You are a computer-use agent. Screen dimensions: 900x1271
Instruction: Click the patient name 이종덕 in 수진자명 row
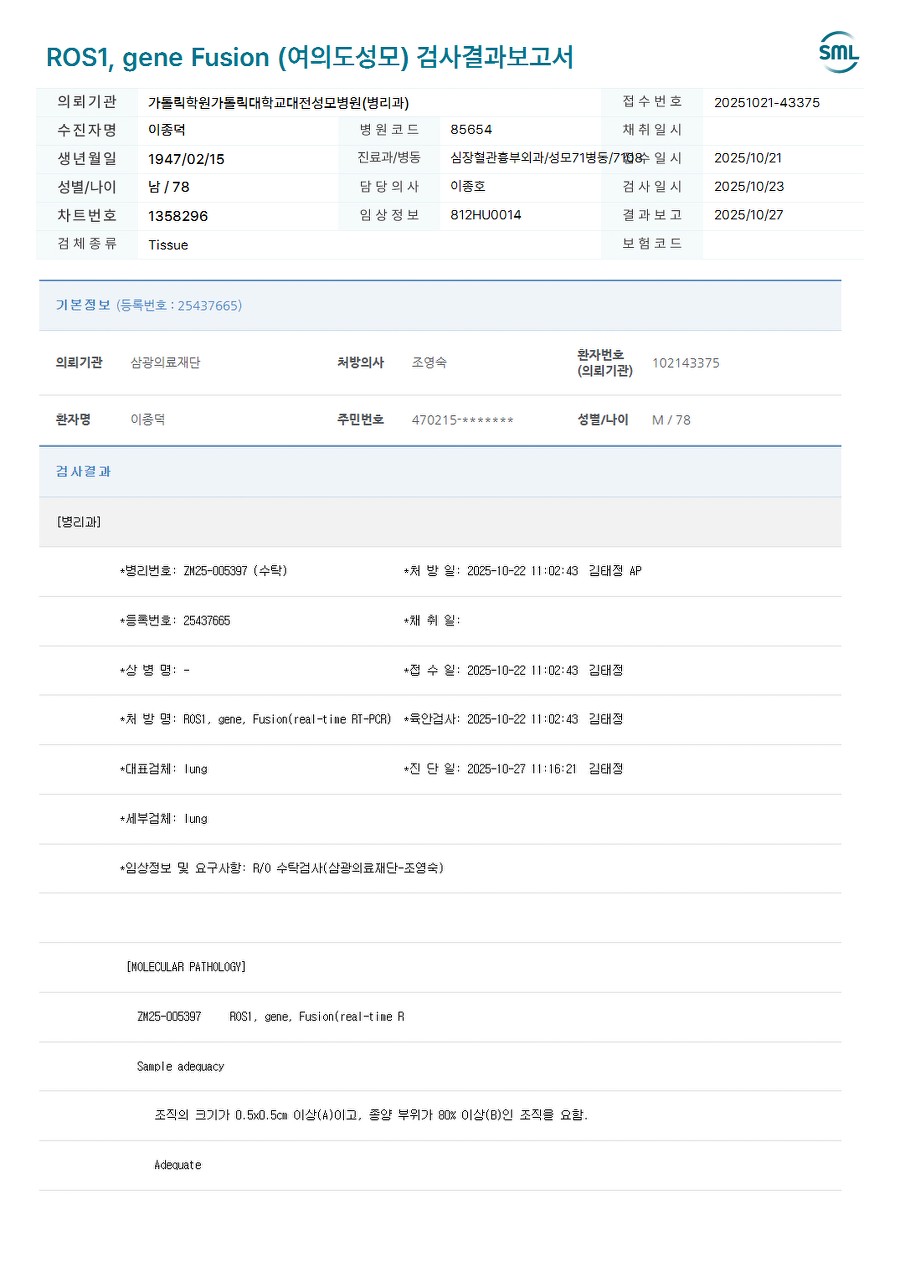click(167, 130)
